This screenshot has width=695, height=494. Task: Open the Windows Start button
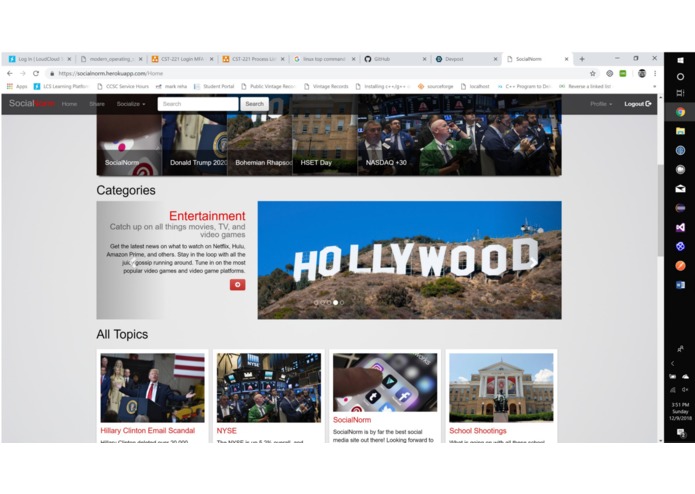[x=680, y=60]
